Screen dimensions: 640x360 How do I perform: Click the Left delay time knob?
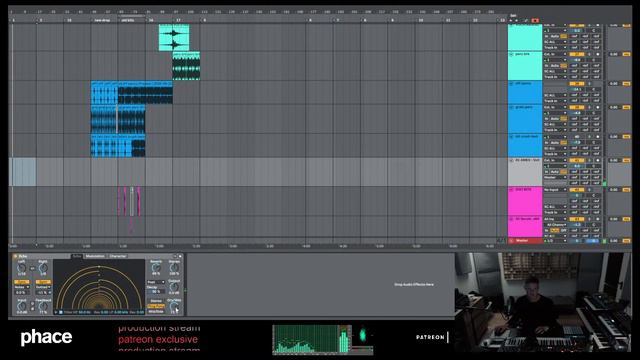(x=21, y=268)
